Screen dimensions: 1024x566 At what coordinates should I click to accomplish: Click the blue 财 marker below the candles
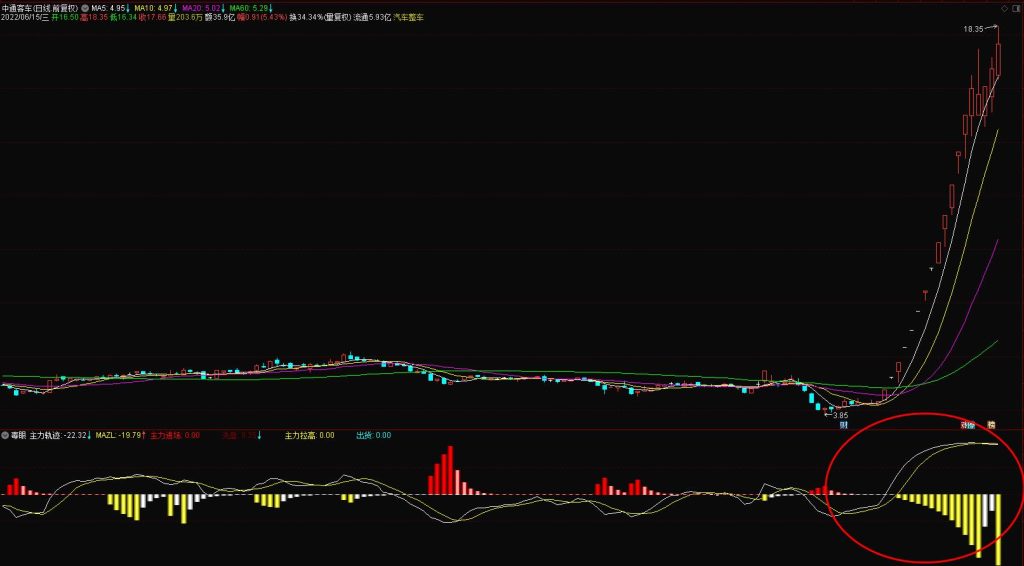click(843, 425)
